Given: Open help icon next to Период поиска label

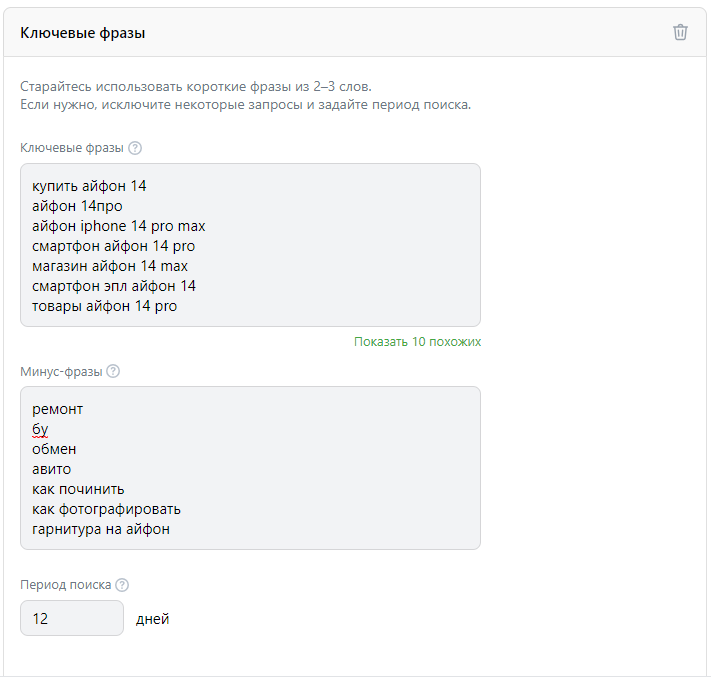Looking at the screenshot, I should point(122,585).
